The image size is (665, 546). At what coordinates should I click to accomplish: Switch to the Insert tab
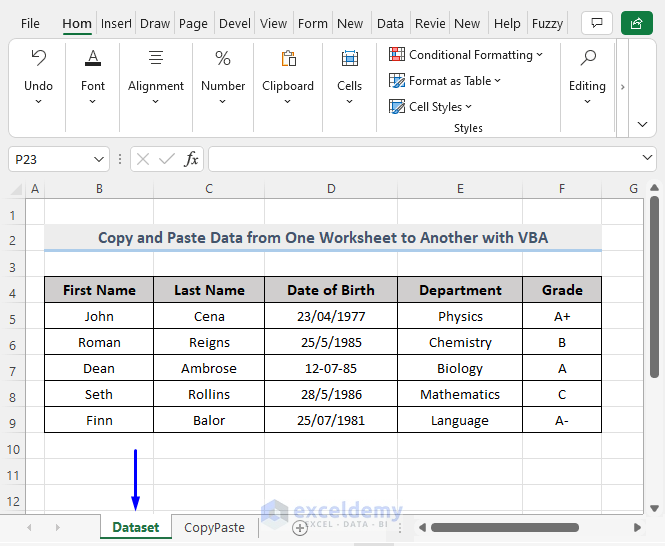click(x=116, y=23)
